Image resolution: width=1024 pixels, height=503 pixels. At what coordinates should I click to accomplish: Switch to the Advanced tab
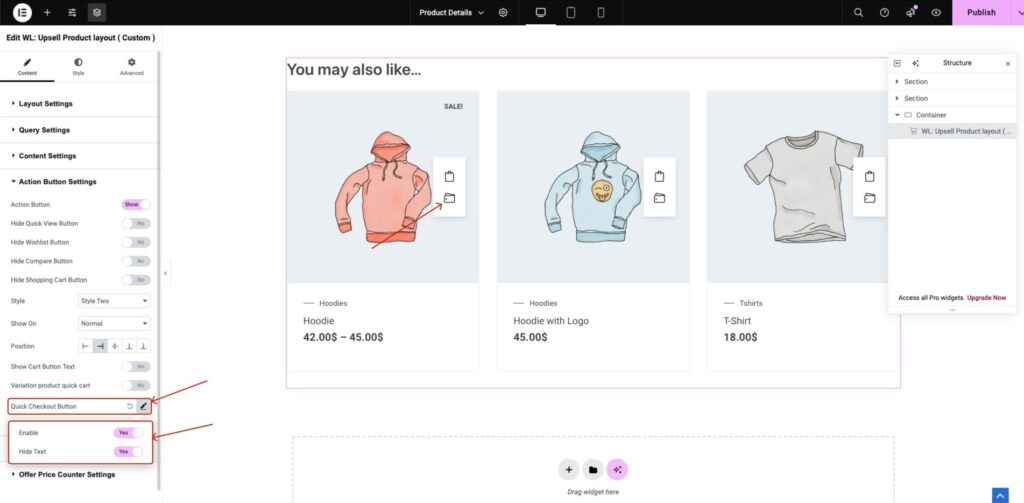click(131, 67)
